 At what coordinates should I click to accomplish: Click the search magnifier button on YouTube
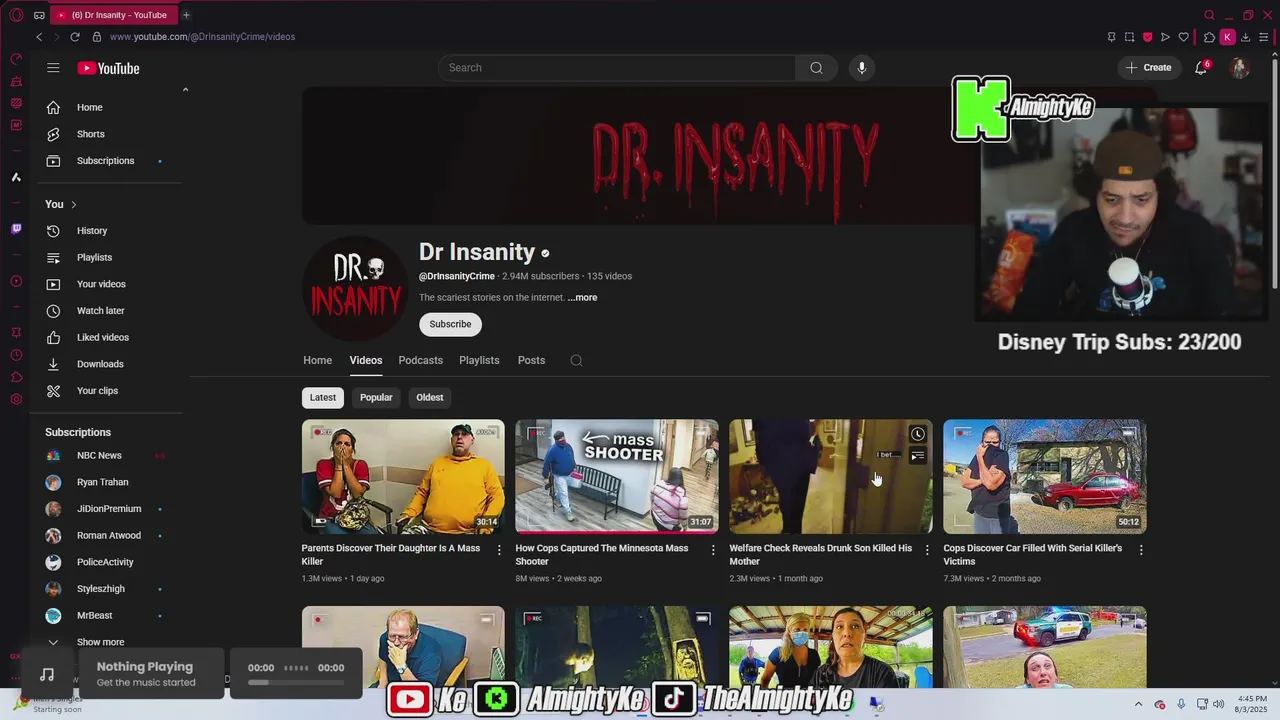click(x=816, y=68)
